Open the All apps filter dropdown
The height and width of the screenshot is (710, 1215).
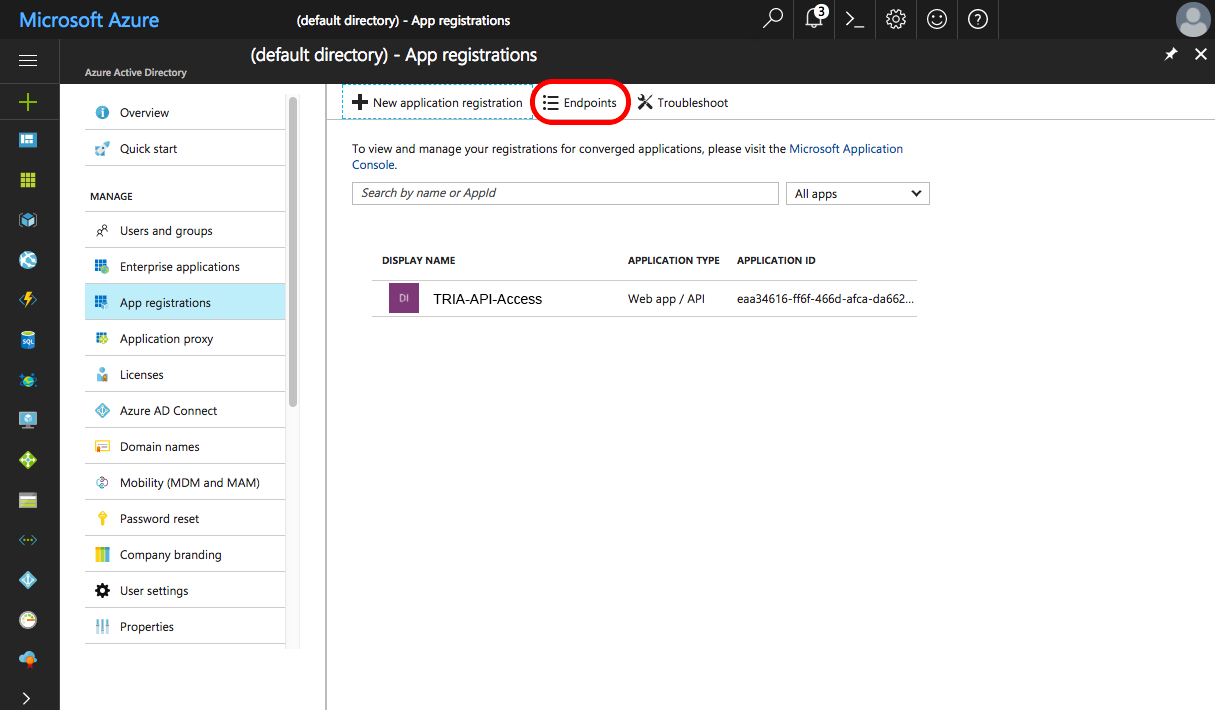[858, 194]
